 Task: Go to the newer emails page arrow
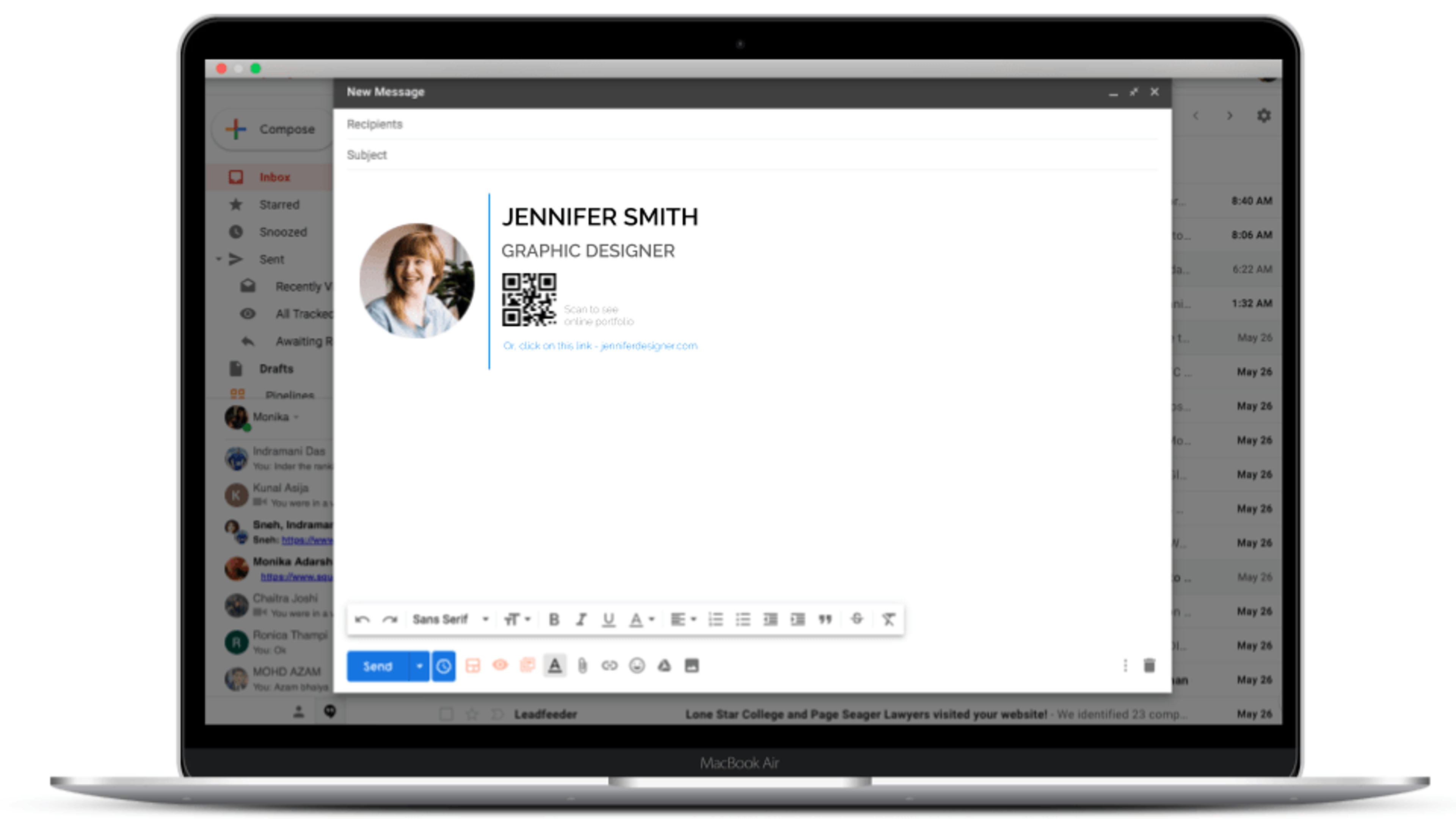(1196, 116)
